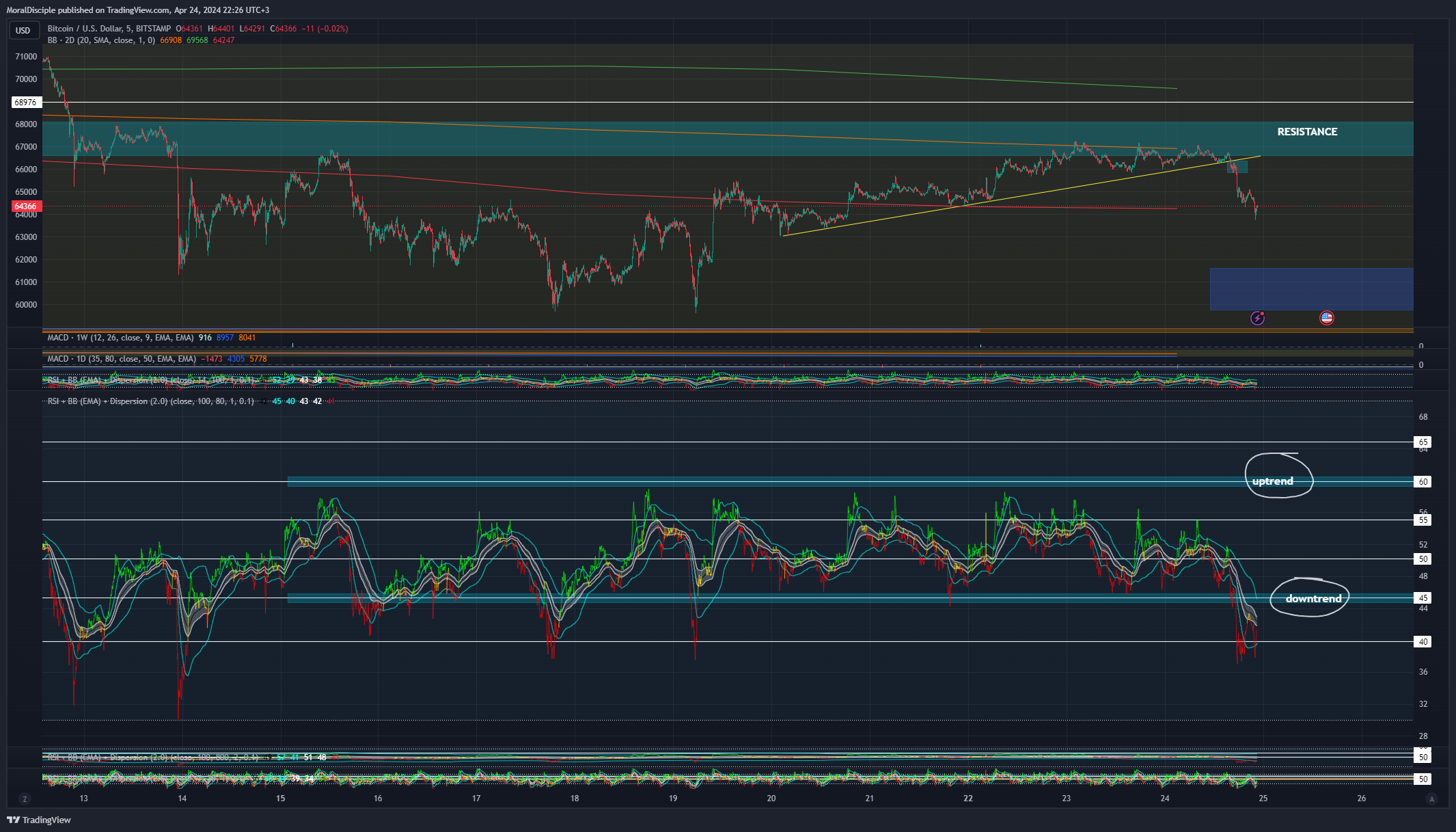Image resolution: width=1456 pixels, height=832 pixels.
Task: Click the 68976 horizontal line price label
Action: (x=26, y=103)
